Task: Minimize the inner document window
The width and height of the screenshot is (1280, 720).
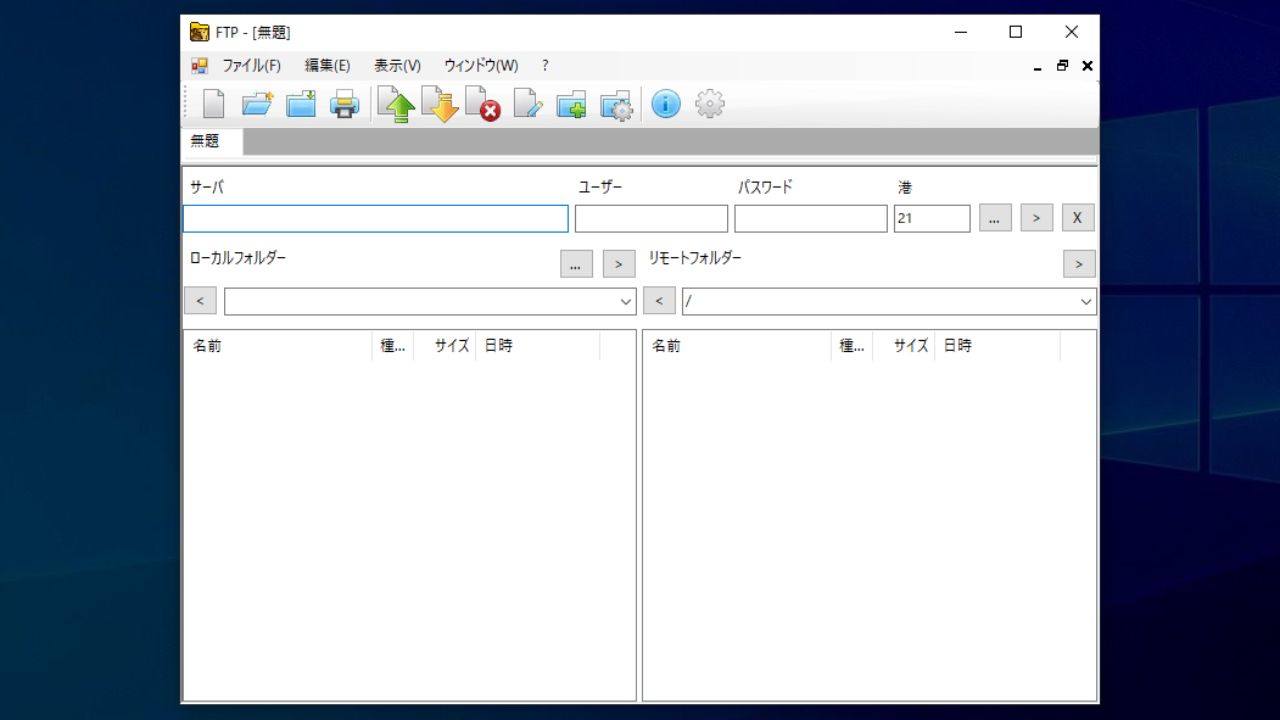Action: [1037, 66]
